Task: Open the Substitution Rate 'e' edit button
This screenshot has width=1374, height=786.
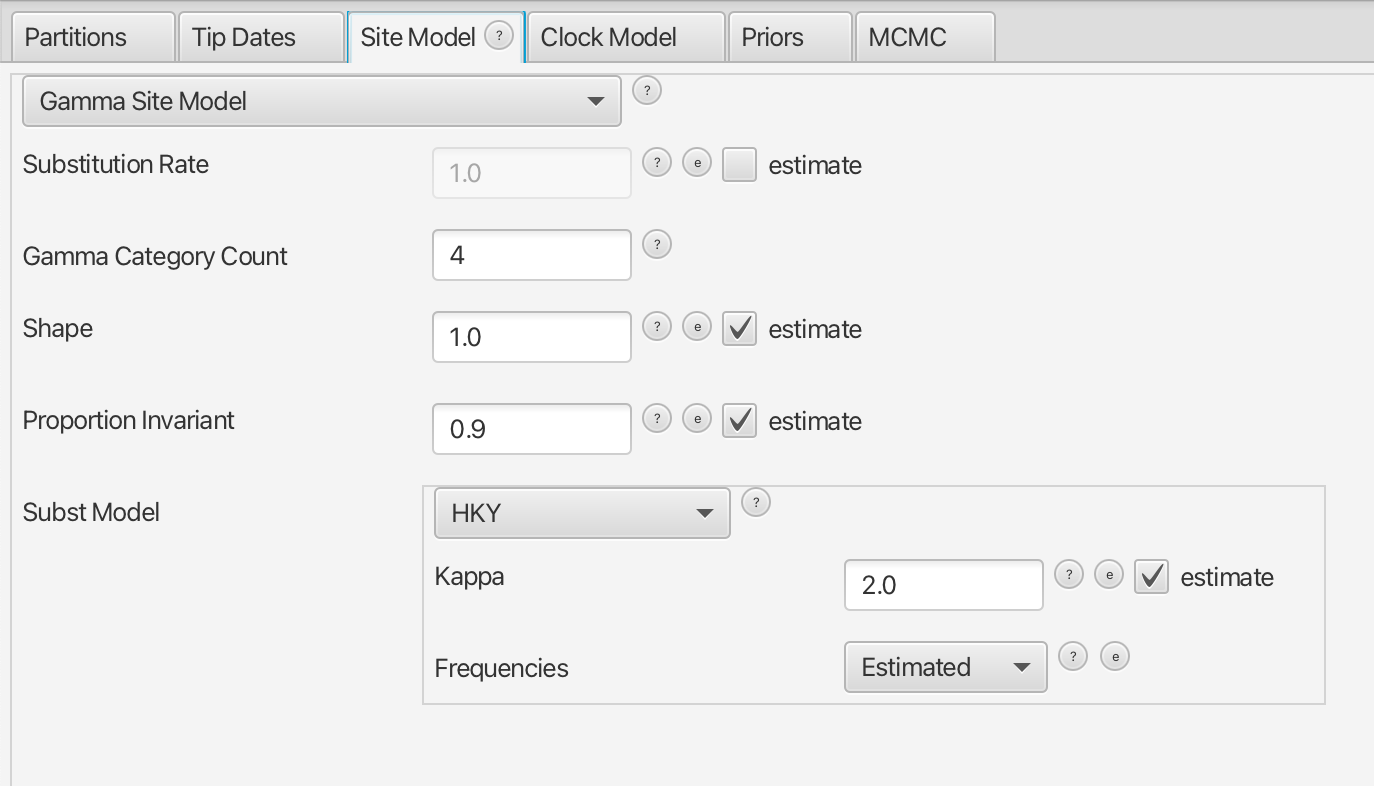Action: tap(697, 163)
